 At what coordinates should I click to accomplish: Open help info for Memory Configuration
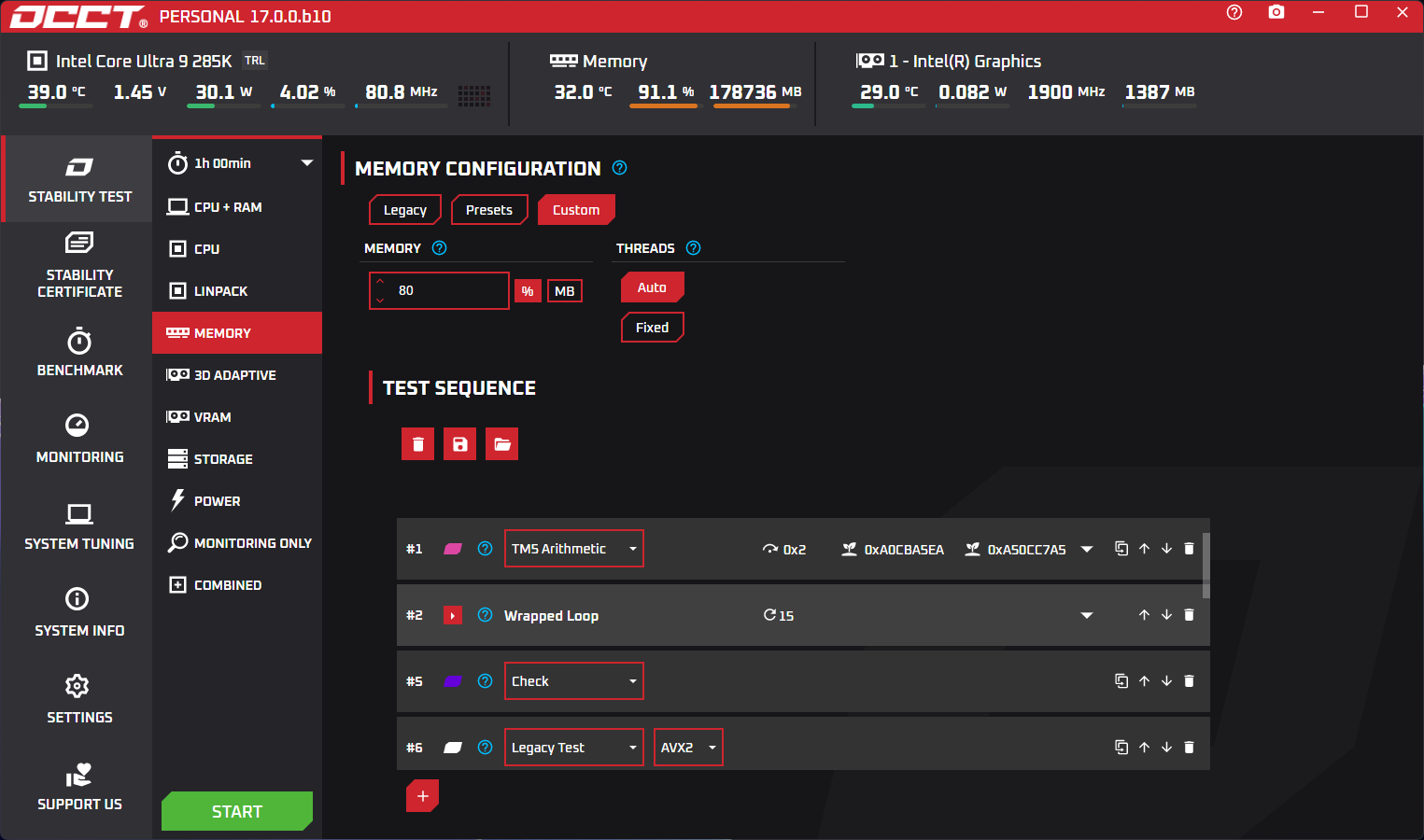619,168
